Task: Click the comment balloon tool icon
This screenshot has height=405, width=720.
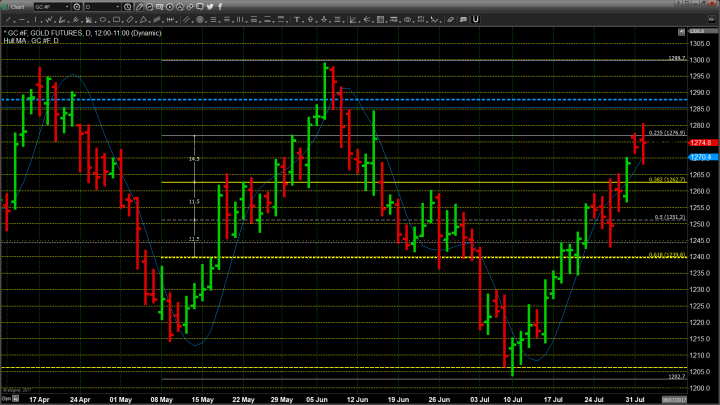Action: (x=463, y=20)
